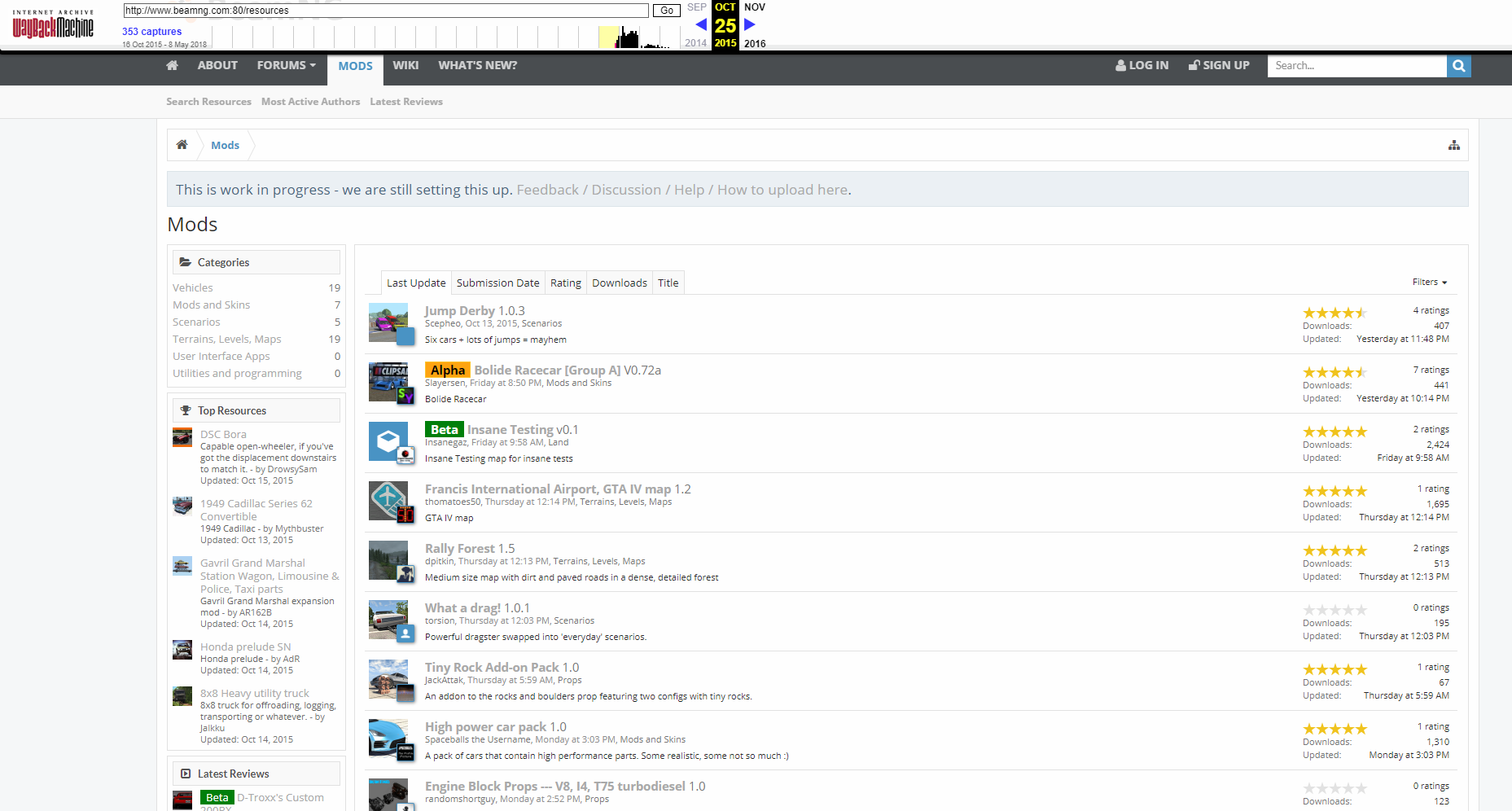Open author Slayersen profile link
Screen dimensions: 1512x811
[445, 384]
